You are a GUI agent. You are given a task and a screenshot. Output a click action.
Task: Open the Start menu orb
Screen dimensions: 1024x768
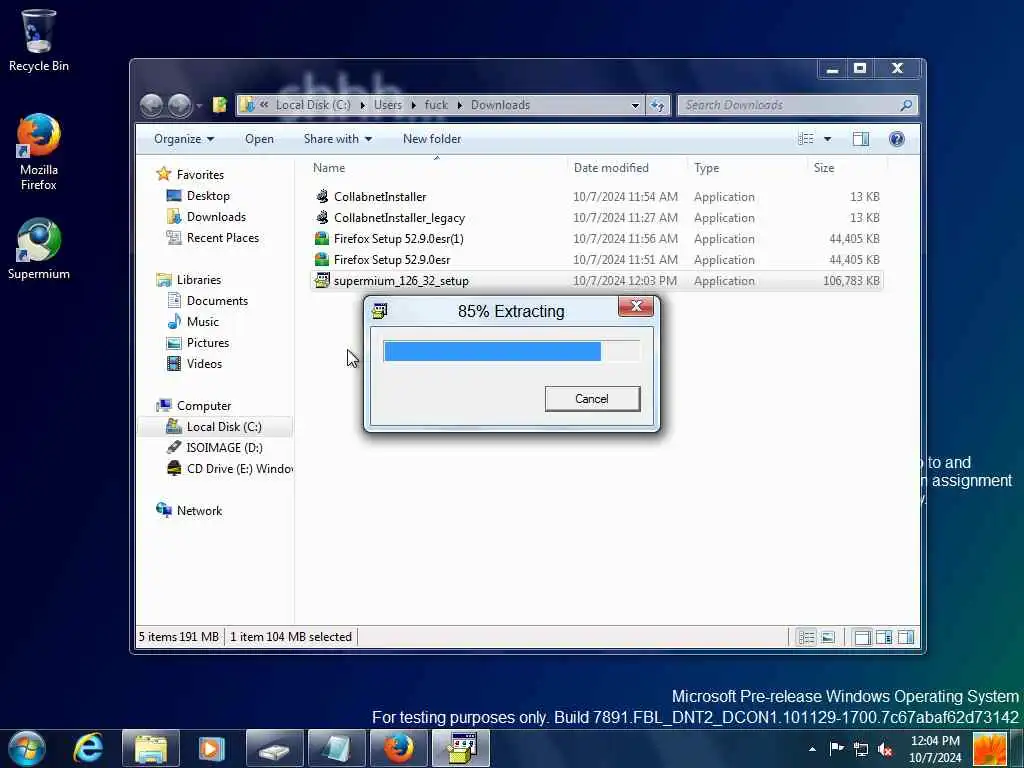[x=27, y=748]
